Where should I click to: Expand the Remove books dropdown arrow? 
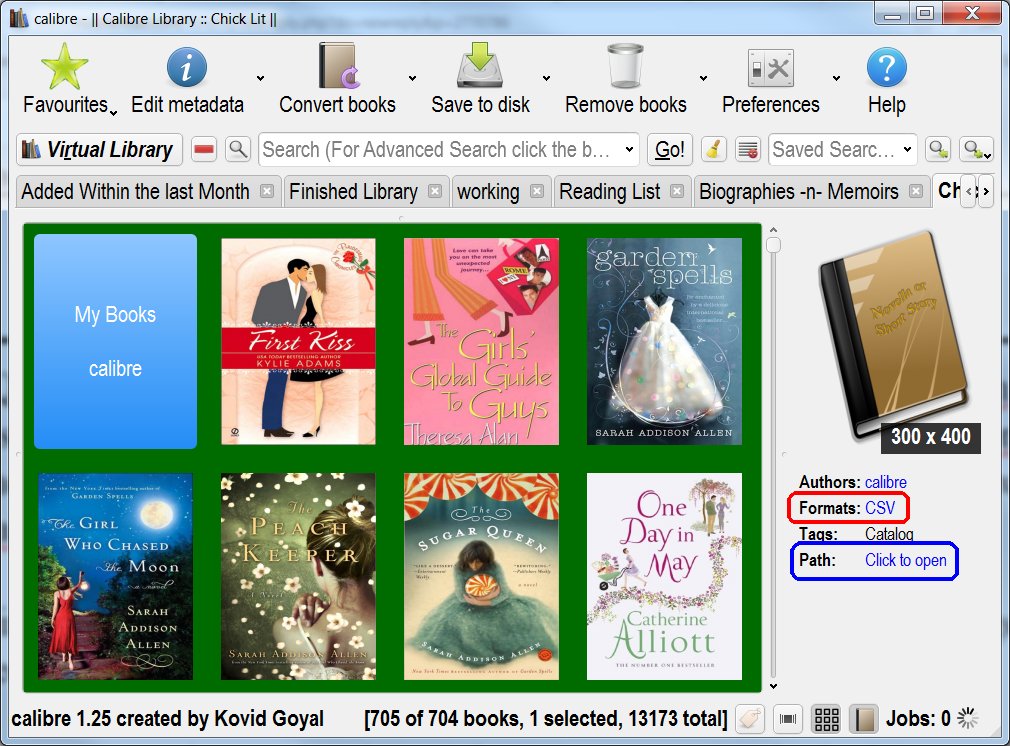coord(703,79)
